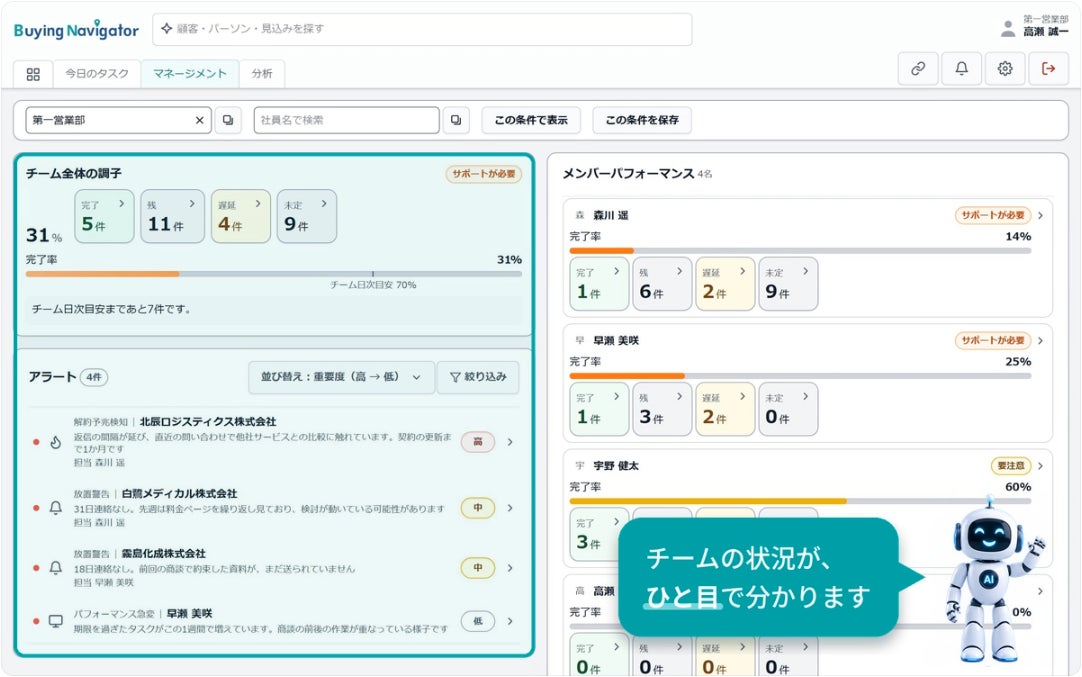Click the 絞り込み filter button
The image size is (1082, 677).
click(x=478, y=377)
